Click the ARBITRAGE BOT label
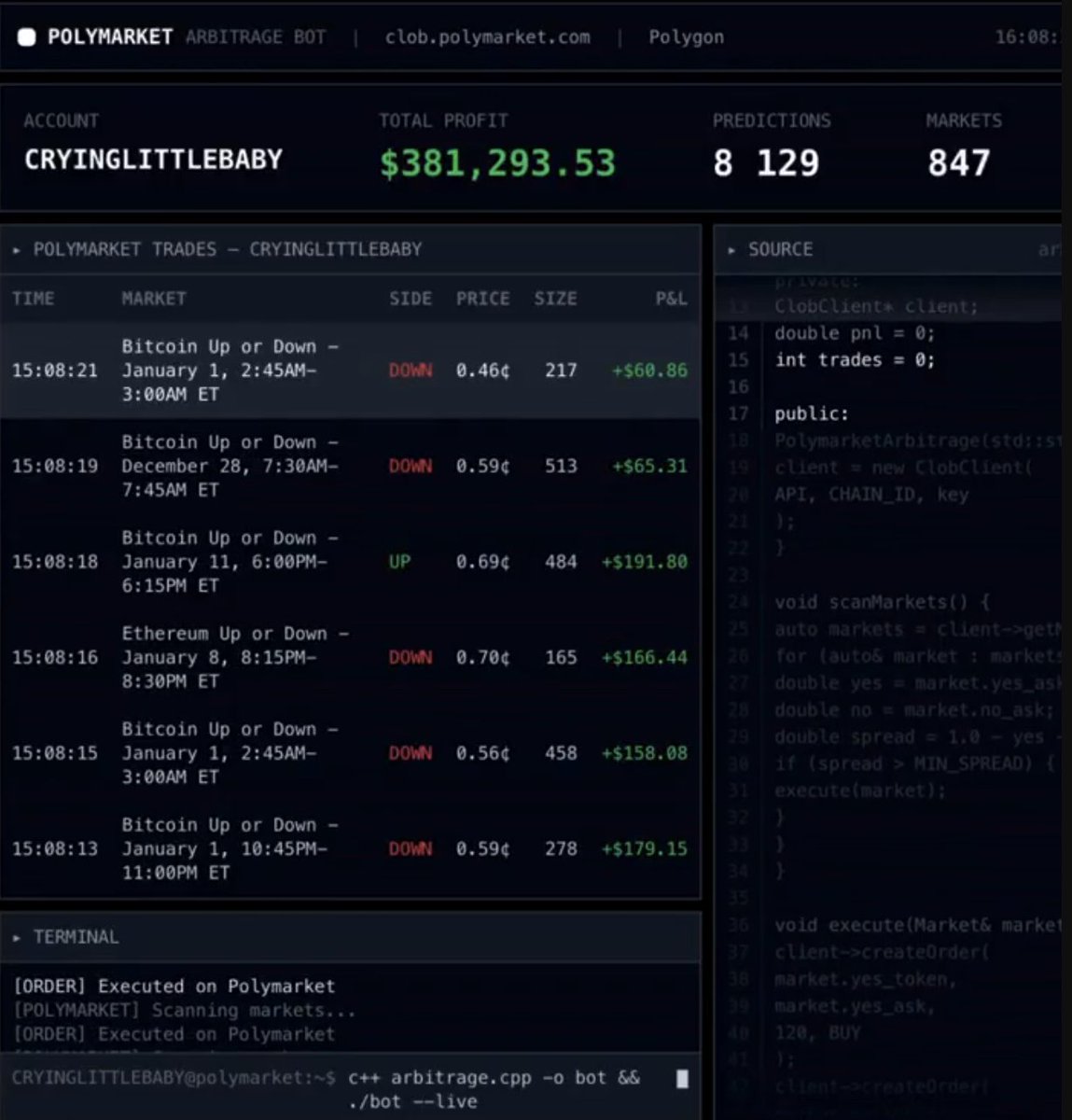 pos(256,37)
